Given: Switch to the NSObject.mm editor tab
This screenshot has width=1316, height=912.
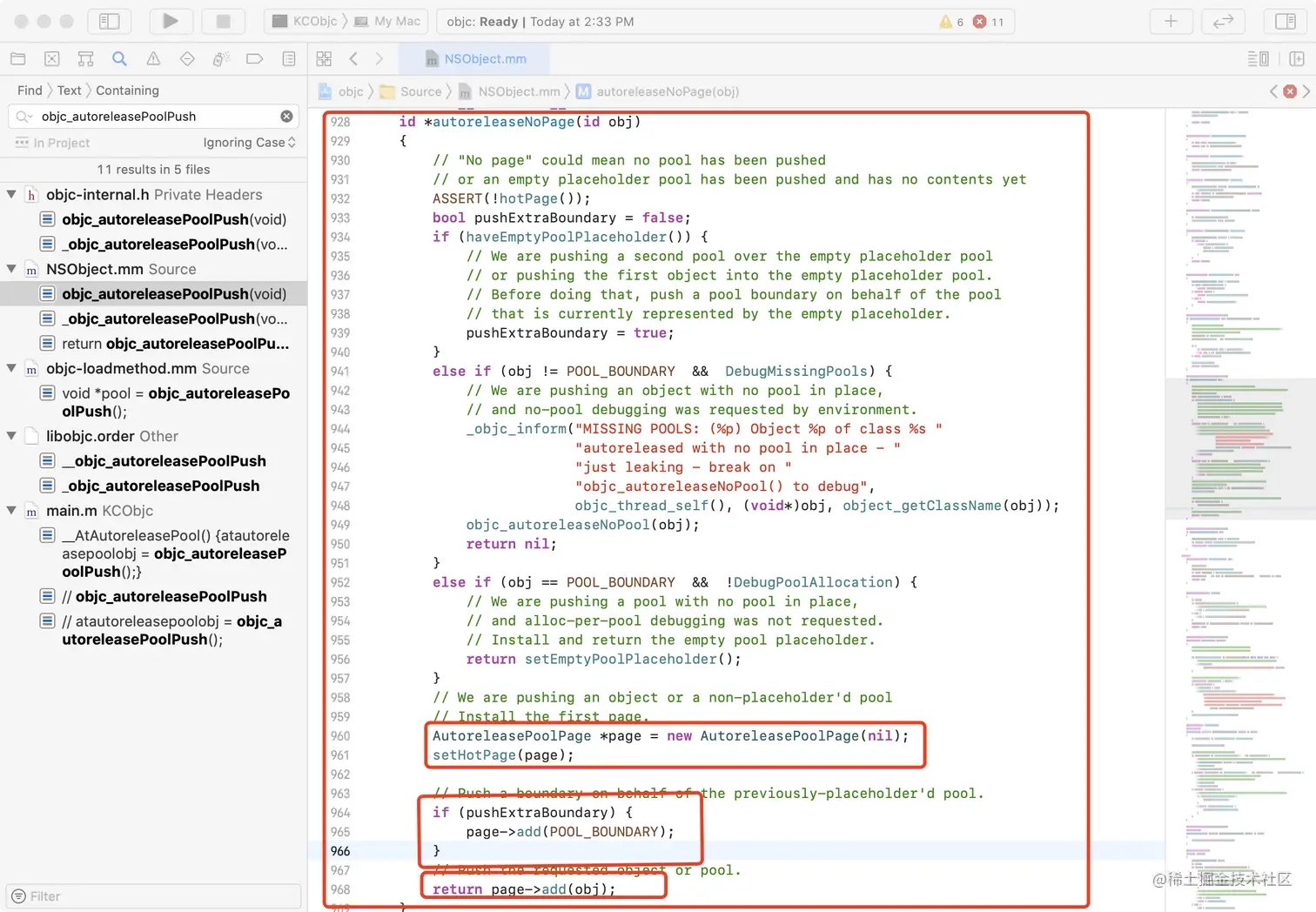Looking at the screenshot, I should [475, 59].
